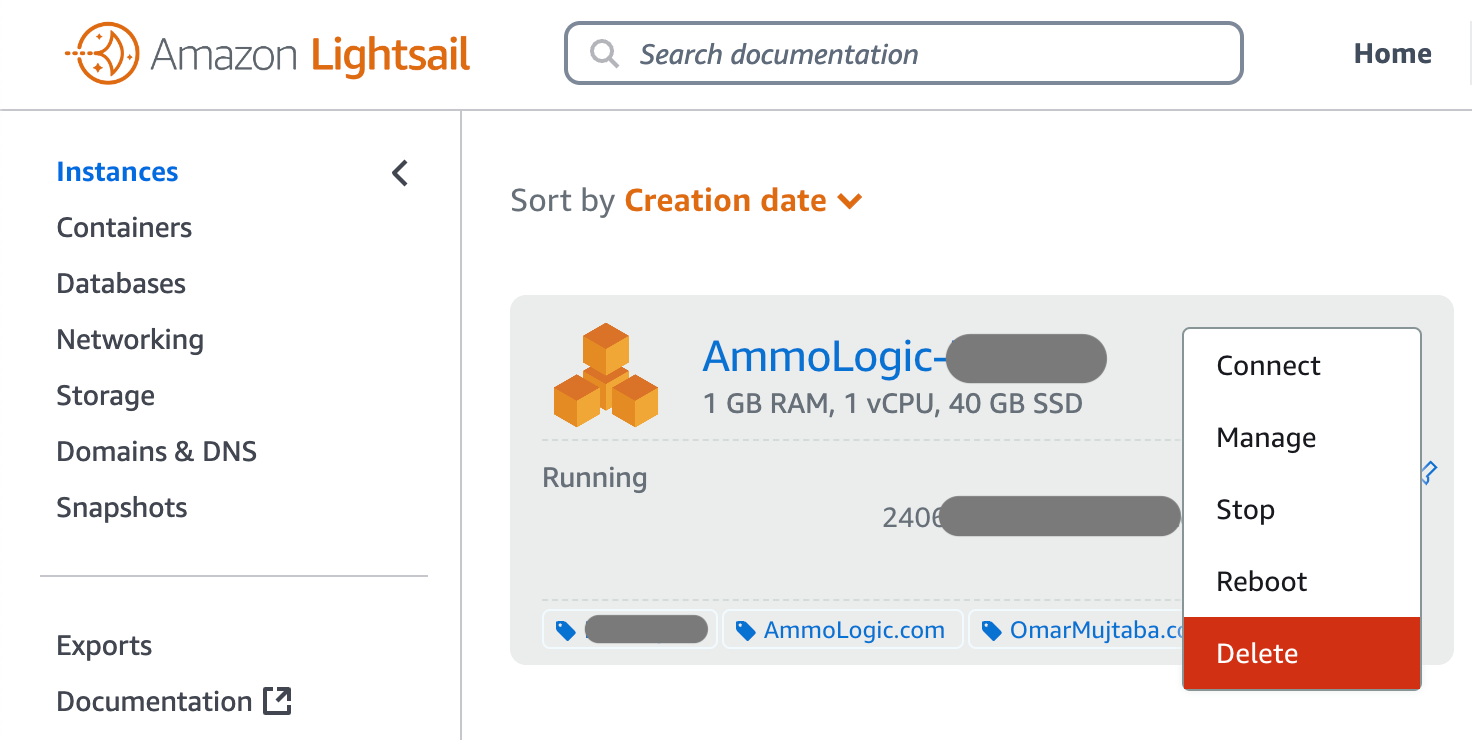Screen dimensions: 1472x740
Task: Collapse the sidebar with the left chevron
Action: pos(399,172)
